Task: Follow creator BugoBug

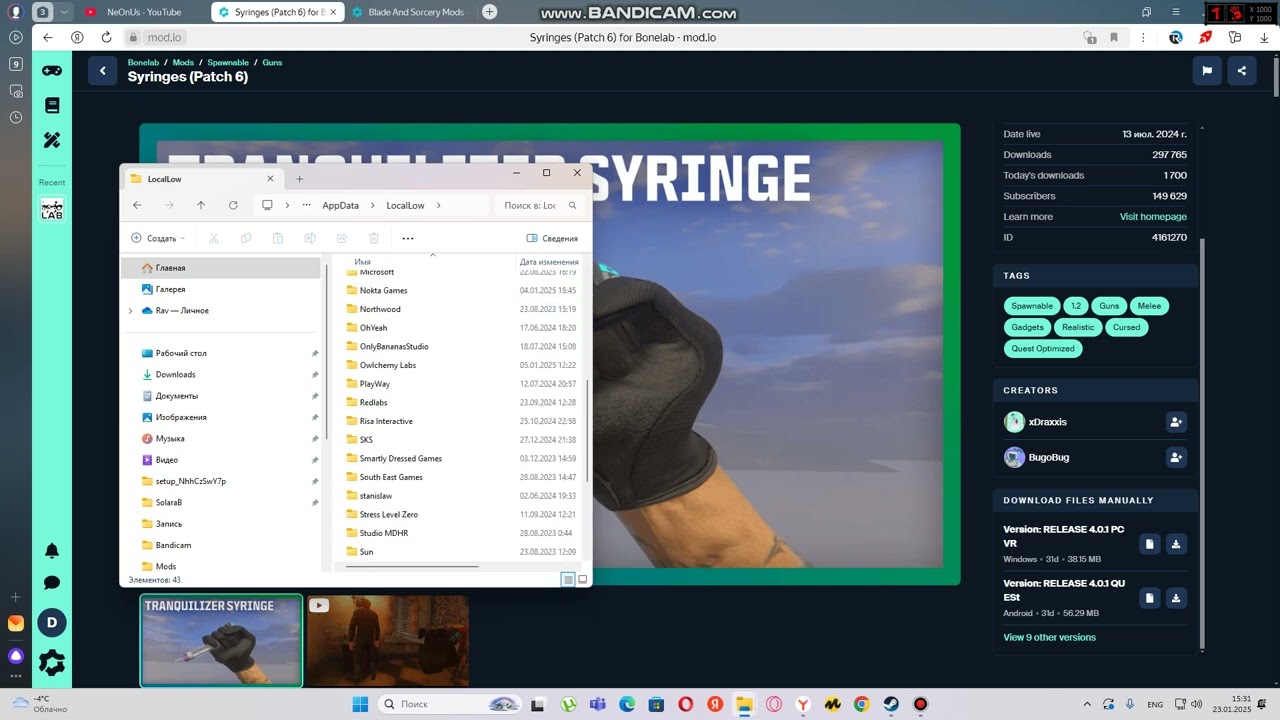Action: point(1176,457)
